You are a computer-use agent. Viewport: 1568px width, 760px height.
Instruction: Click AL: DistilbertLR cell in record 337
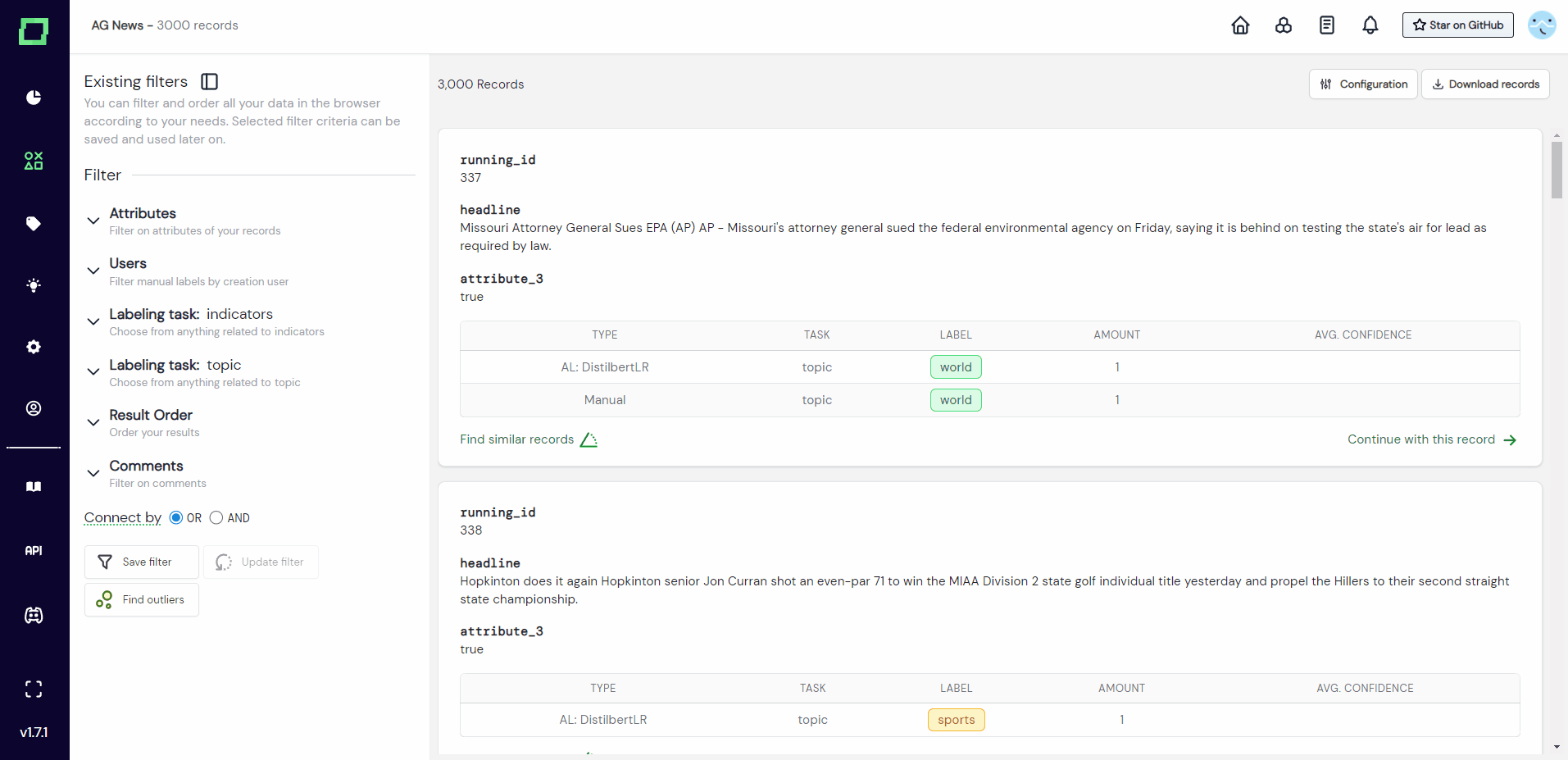pos(605,367)
